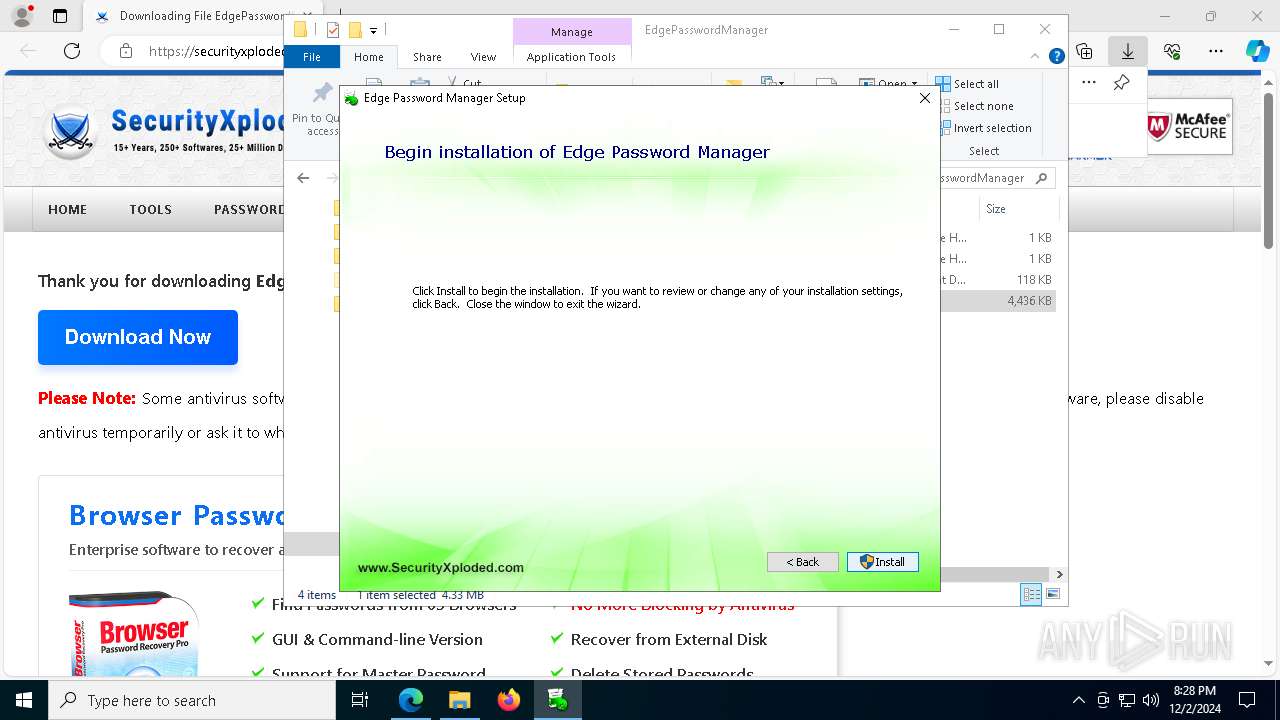This screenshot has height=720, width=1280.
Task: Click the Edge collections icon
Action: 1084,51
